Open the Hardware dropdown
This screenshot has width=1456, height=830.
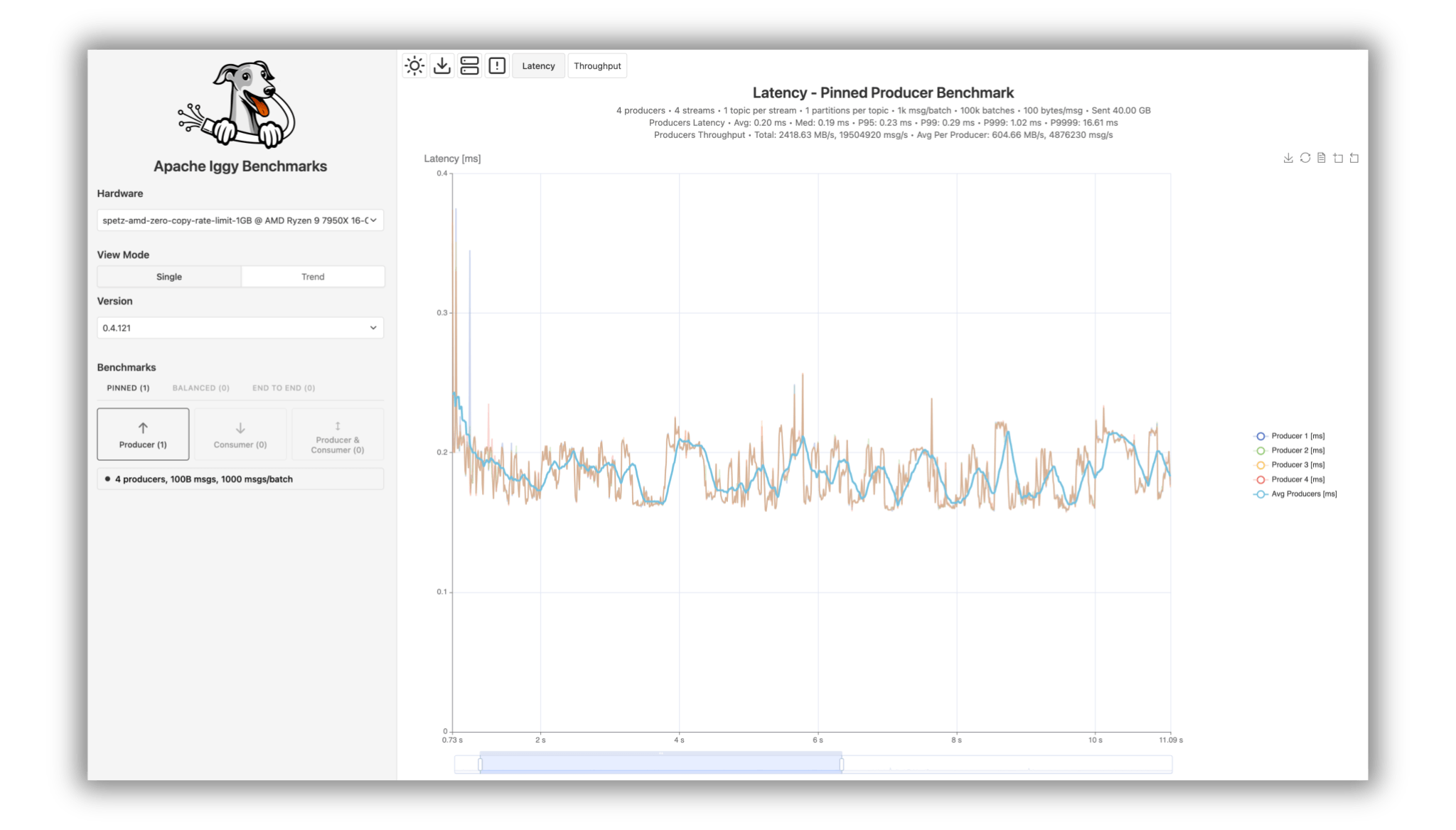tap(240, 220)
